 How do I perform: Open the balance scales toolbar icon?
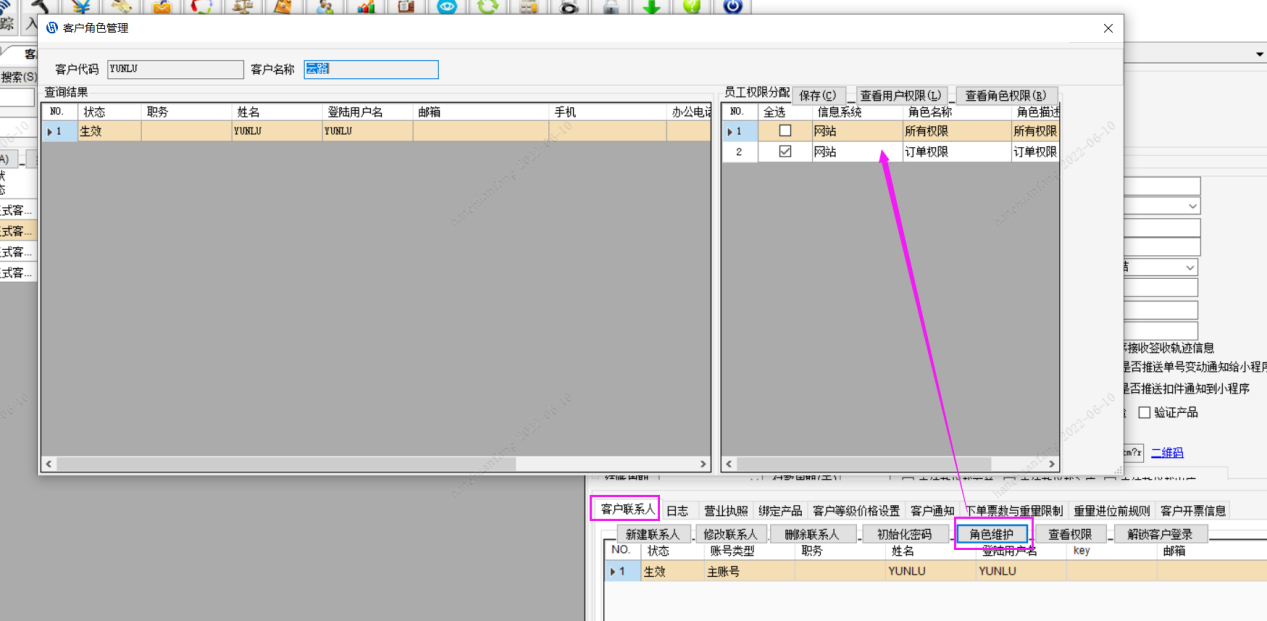pos(242,5)
